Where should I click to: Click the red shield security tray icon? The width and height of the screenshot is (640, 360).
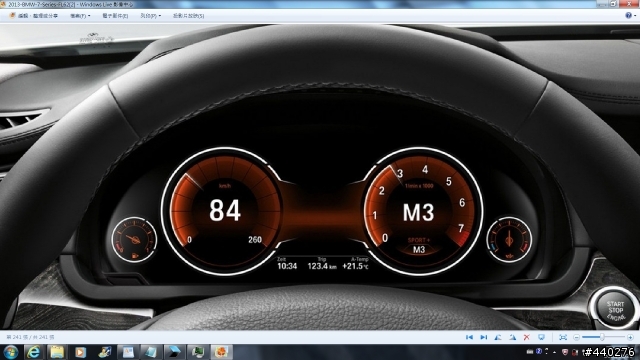(565, 352)
